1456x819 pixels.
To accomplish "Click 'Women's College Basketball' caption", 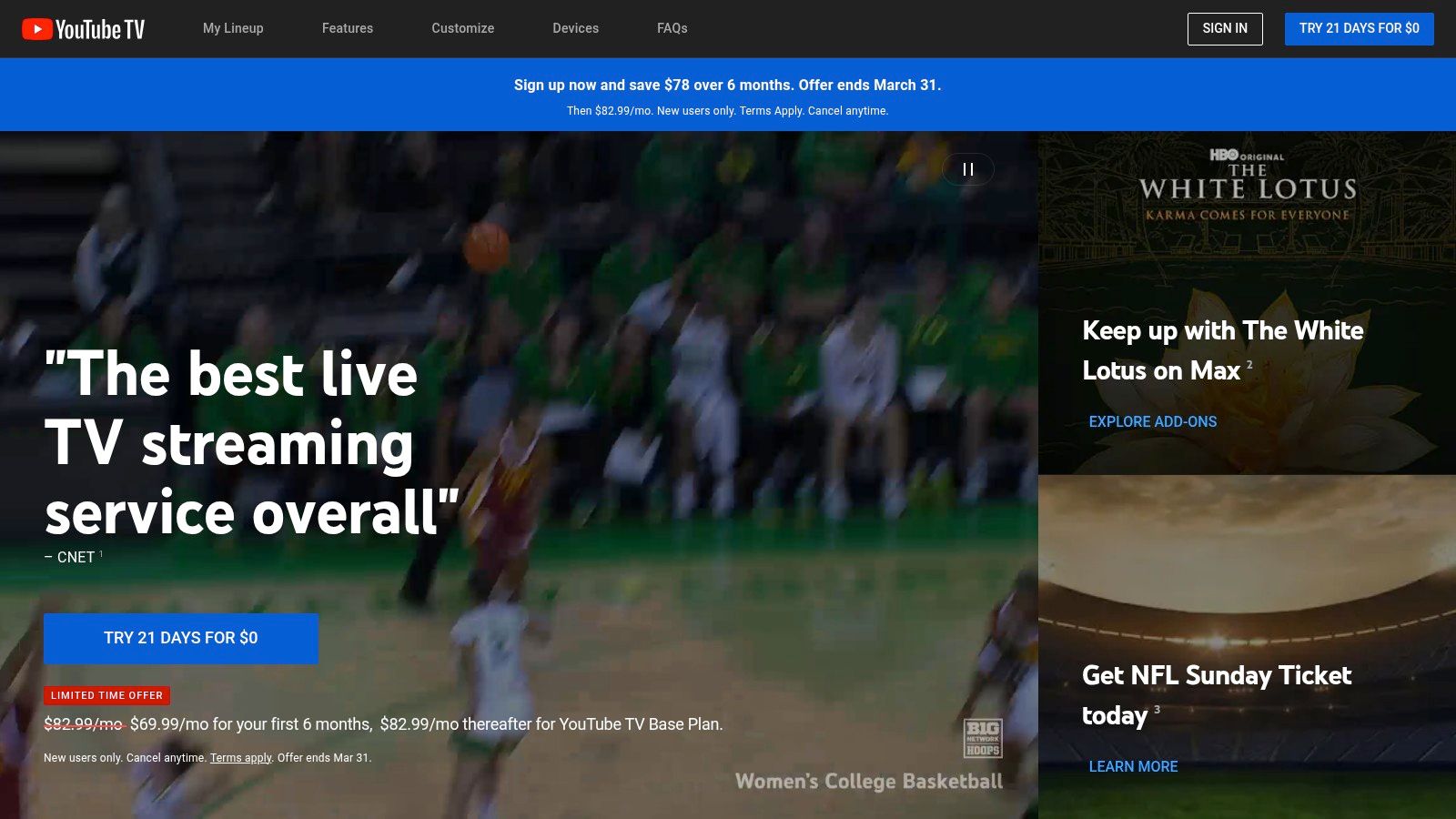I will click(869, 782).
